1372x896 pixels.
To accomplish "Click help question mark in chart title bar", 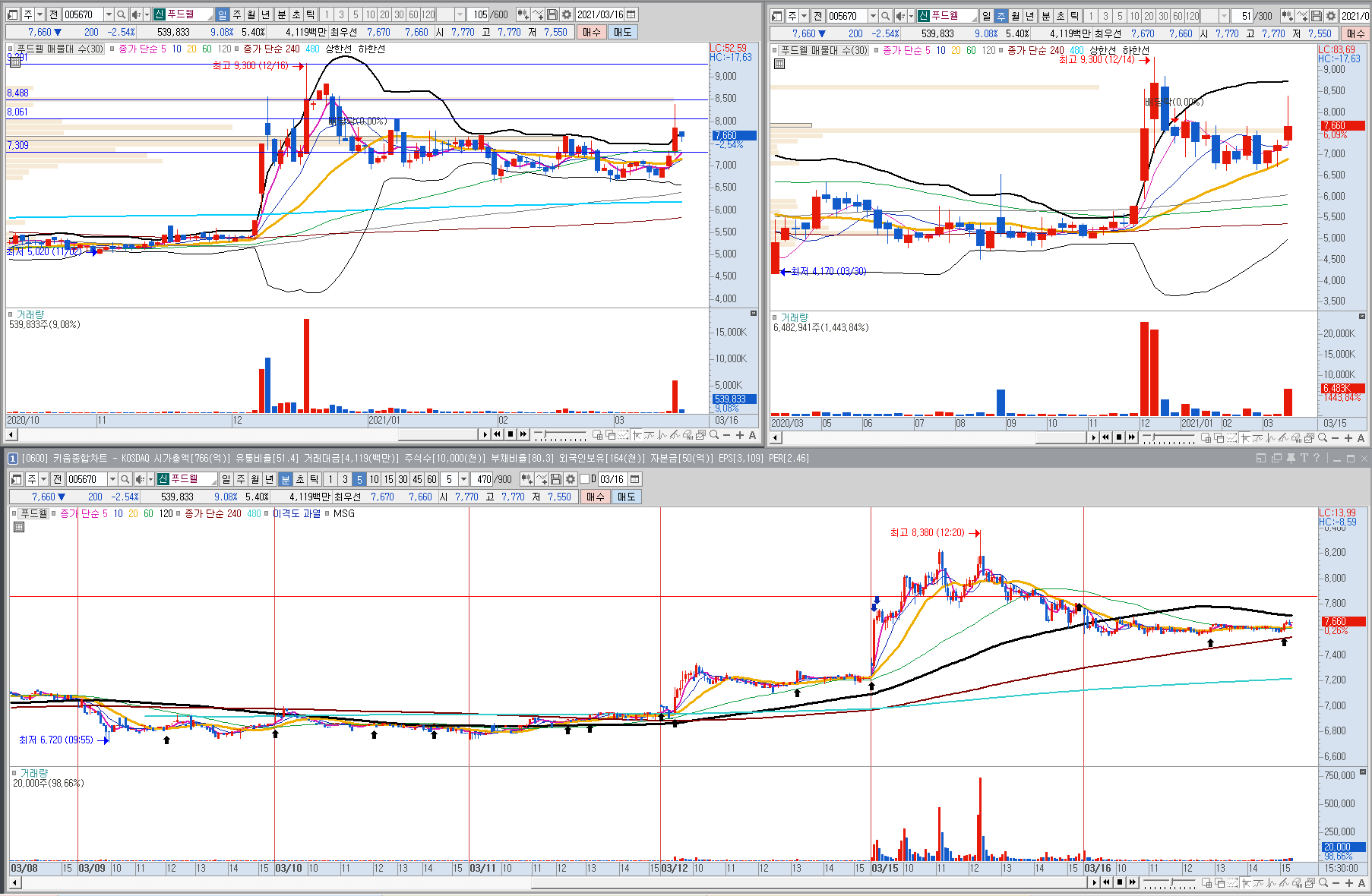I will (x=1317, y=458).
